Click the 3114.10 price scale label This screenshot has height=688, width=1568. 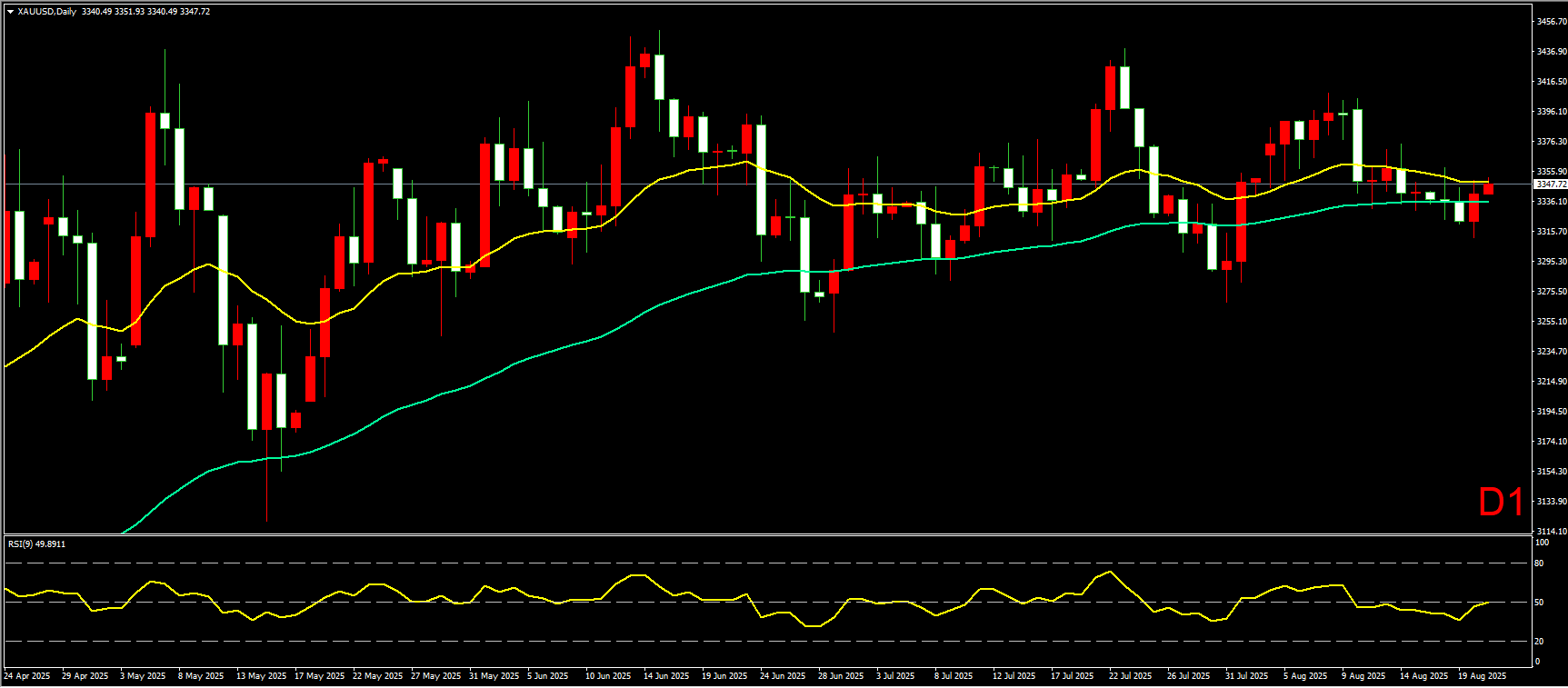(x=1551, y=532)
